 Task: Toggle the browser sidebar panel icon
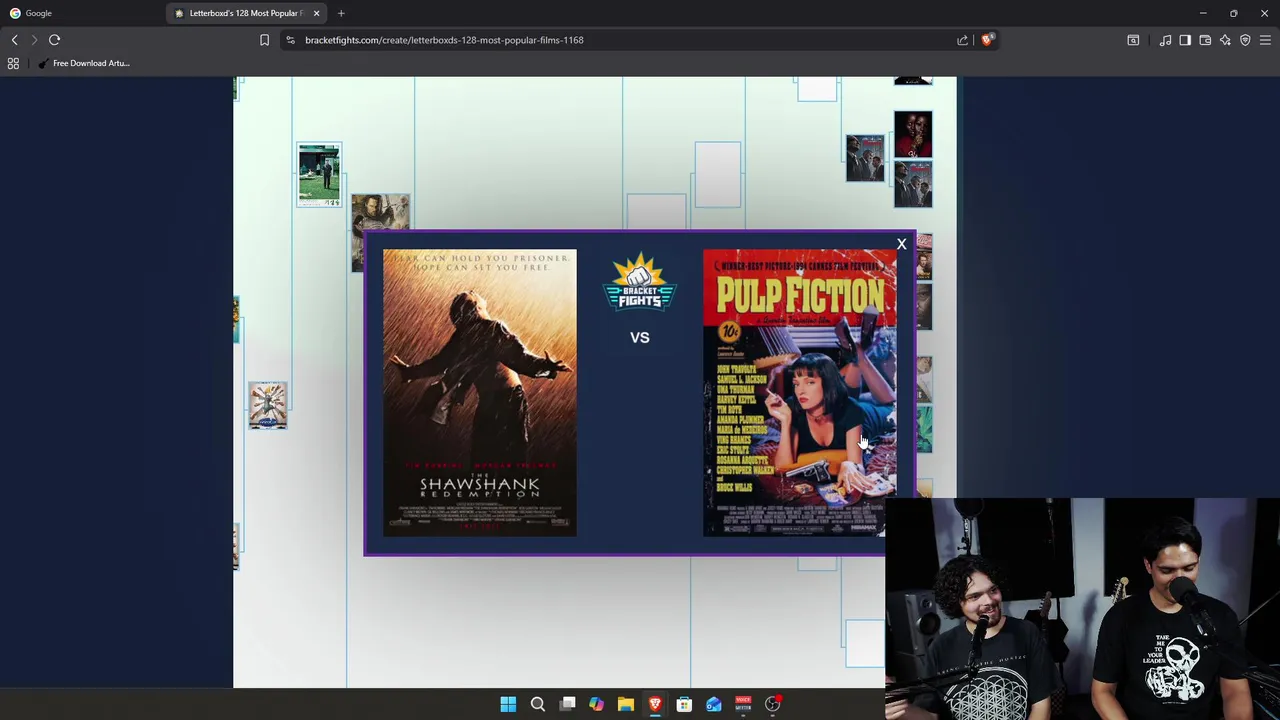[x=1185, y=40]
